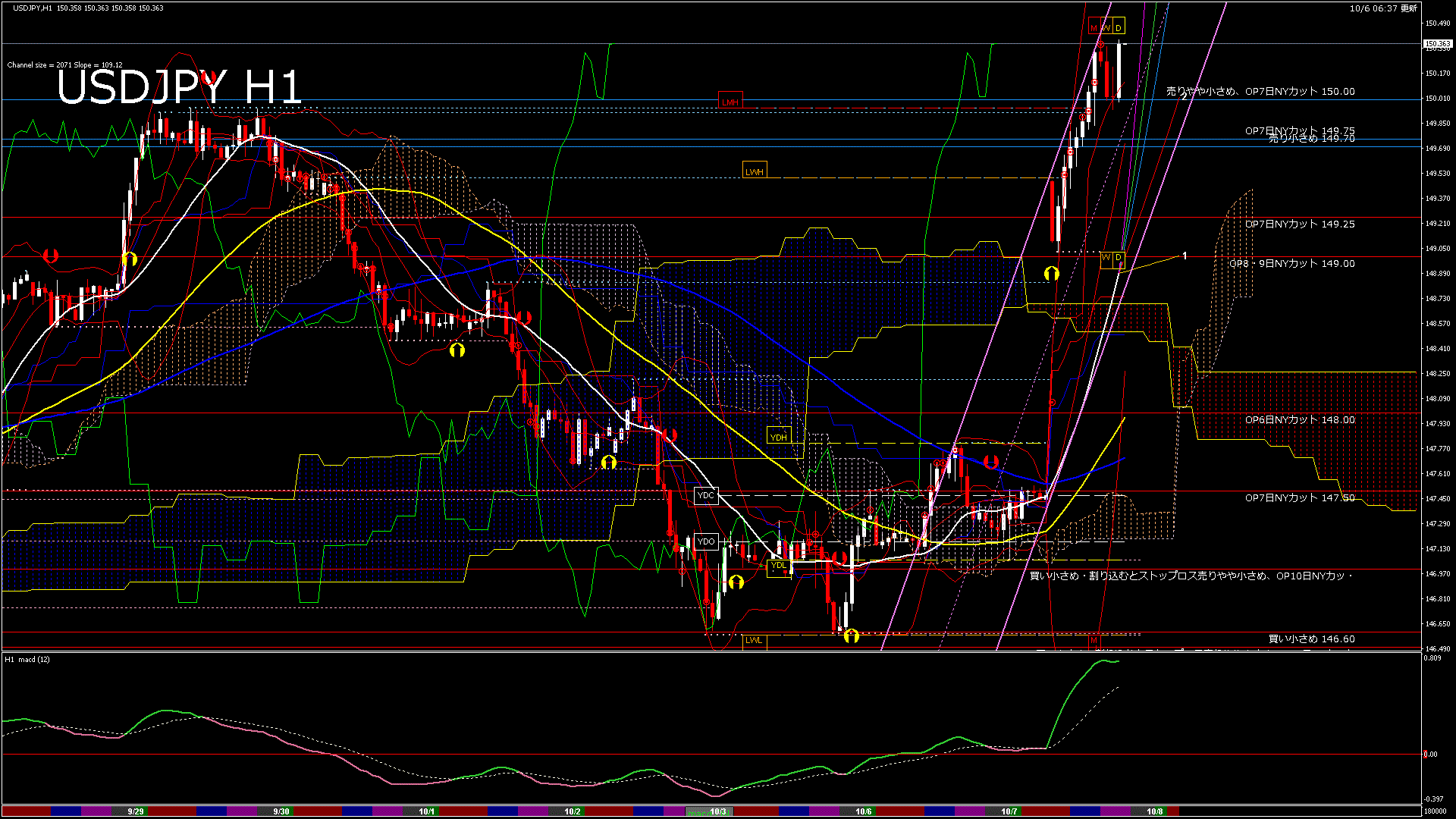Click the orange LWH level label
Viewport: 1456px width, 819px height.
click(755, 171)
